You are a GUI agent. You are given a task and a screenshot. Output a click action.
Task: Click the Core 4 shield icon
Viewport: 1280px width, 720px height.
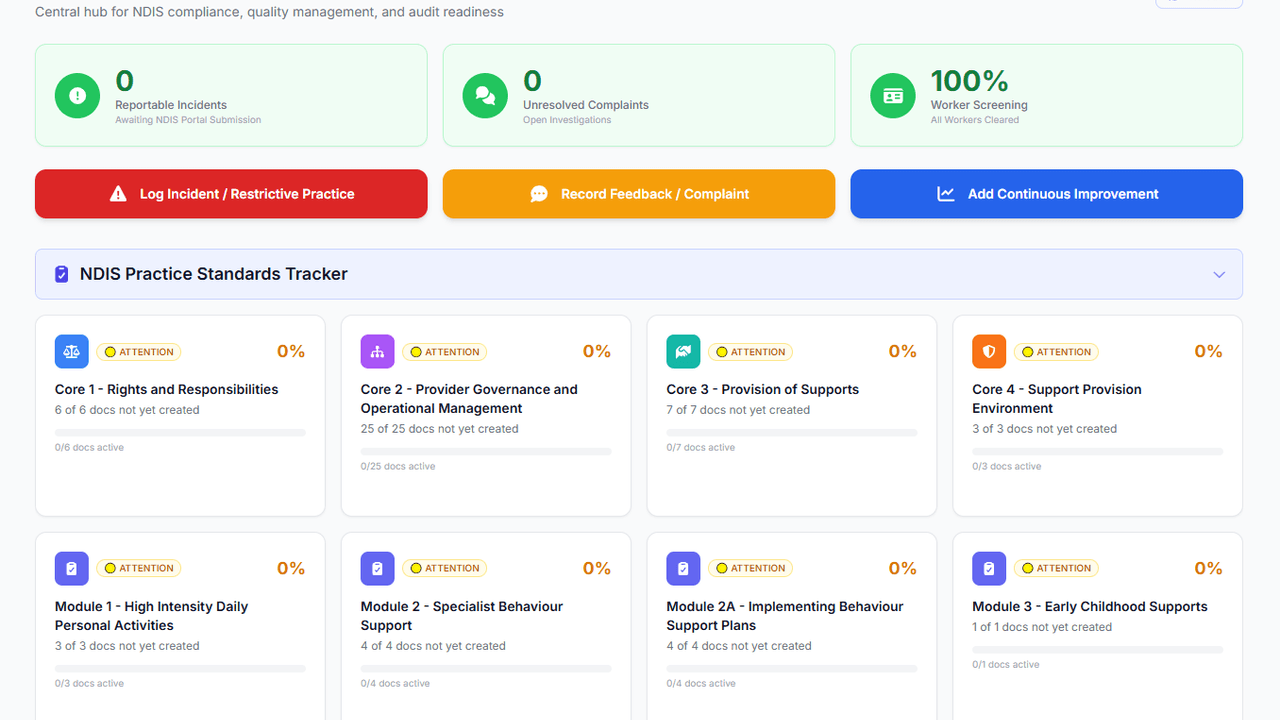click(990, 352)
